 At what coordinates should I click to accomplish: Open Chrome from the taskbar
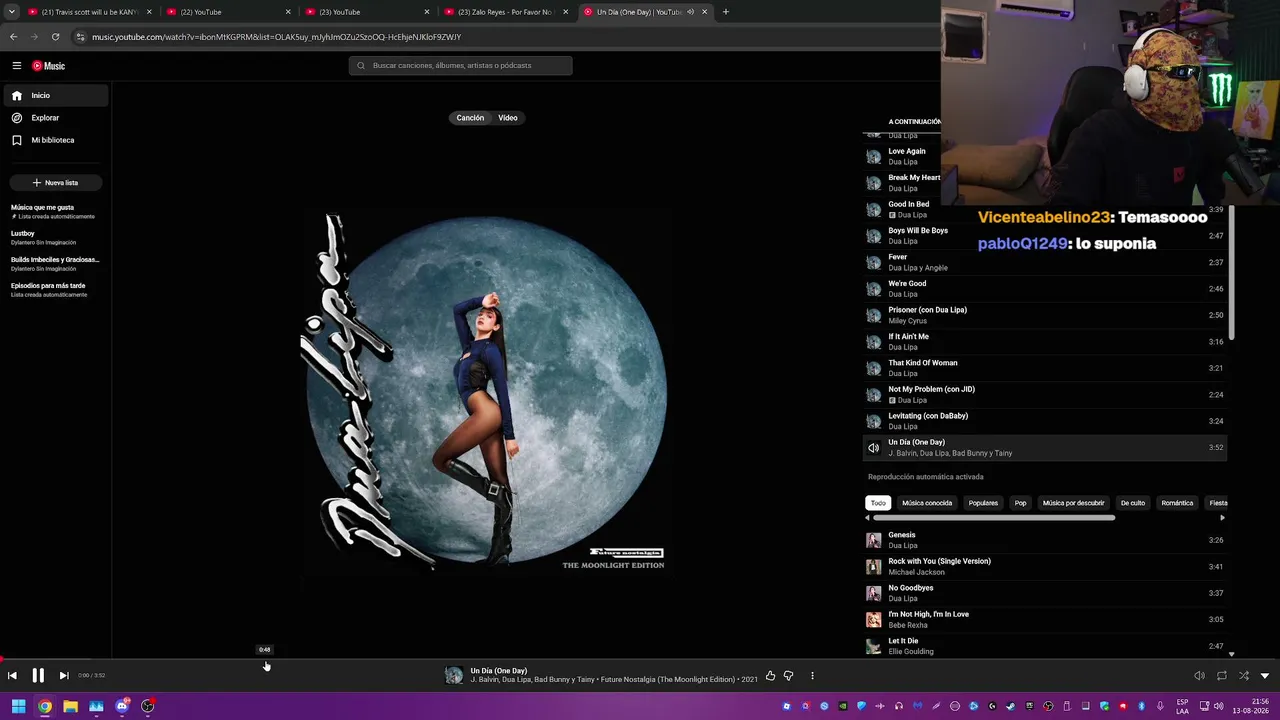click(x=44, y=707)
